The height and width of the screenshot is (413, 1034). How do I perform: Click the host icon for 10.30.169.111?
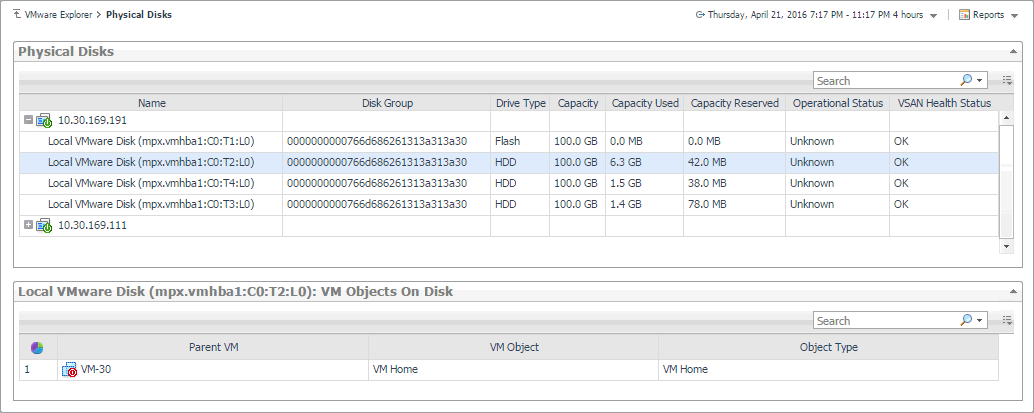tap(44, 226)
